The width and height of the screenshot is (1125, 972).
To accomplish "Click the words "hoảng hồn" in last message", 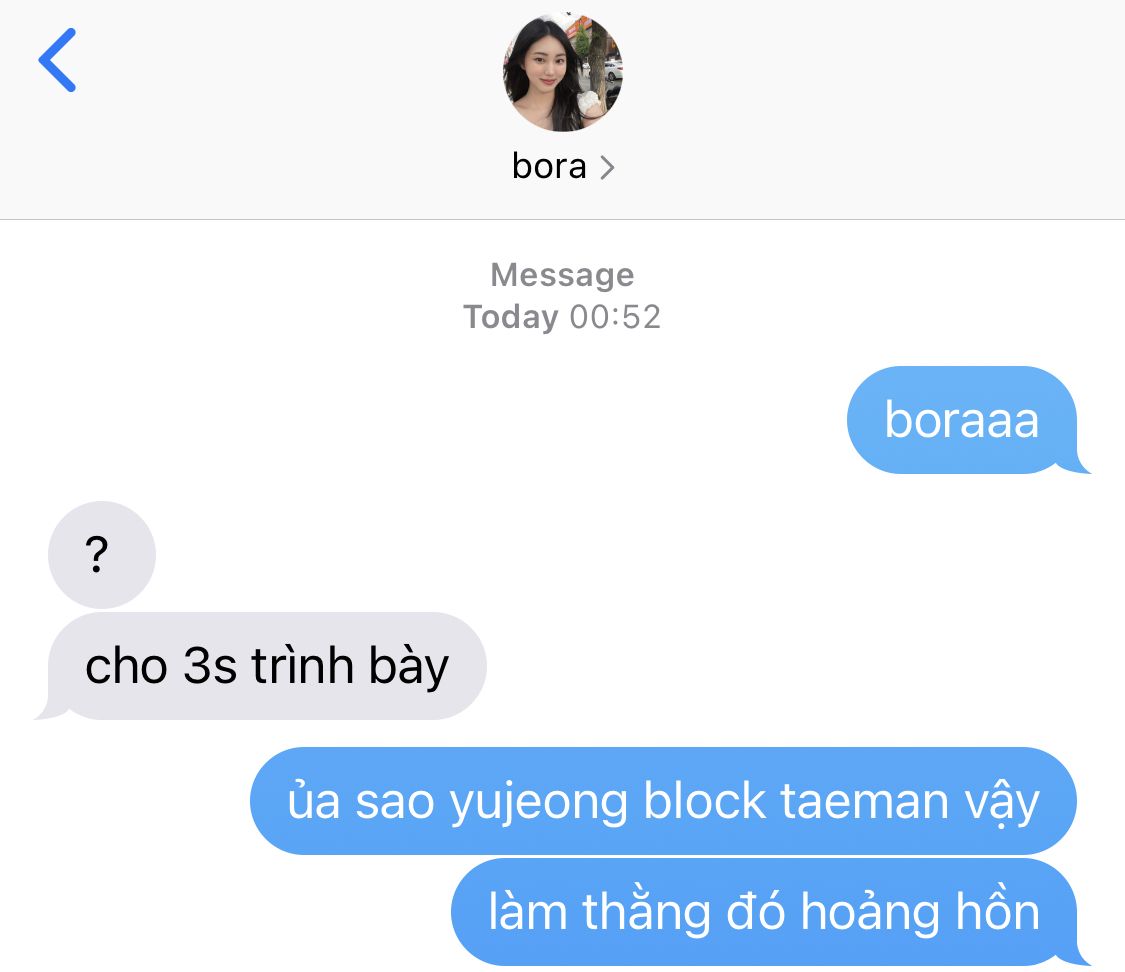I will tap(920, 911).
